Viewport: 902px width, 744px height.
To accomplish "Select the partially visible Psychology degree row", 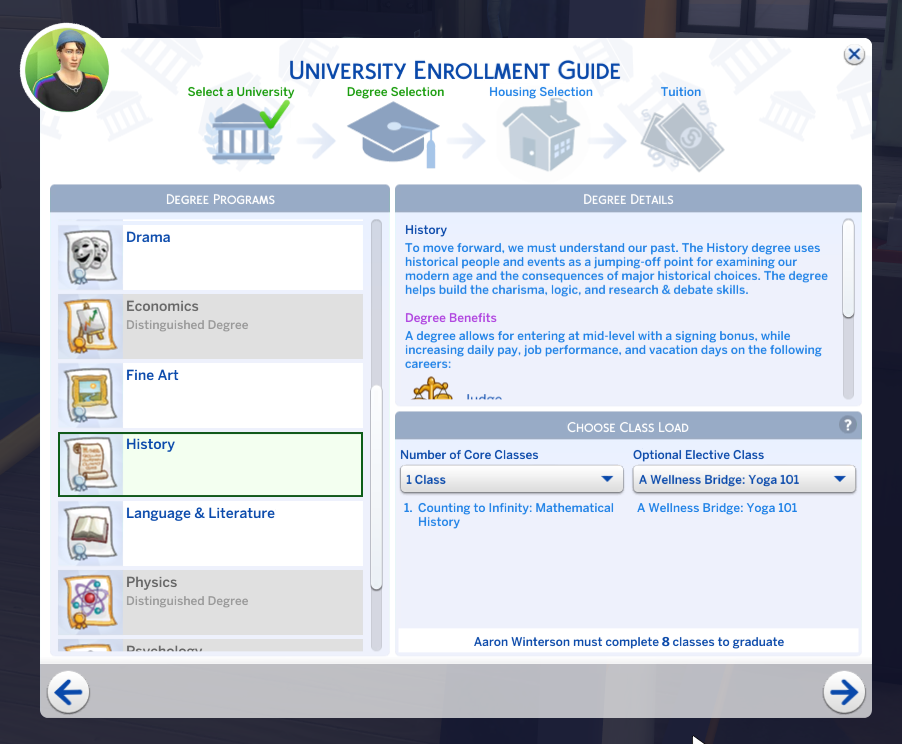I will pyautogui.click(x=211, y=645).
